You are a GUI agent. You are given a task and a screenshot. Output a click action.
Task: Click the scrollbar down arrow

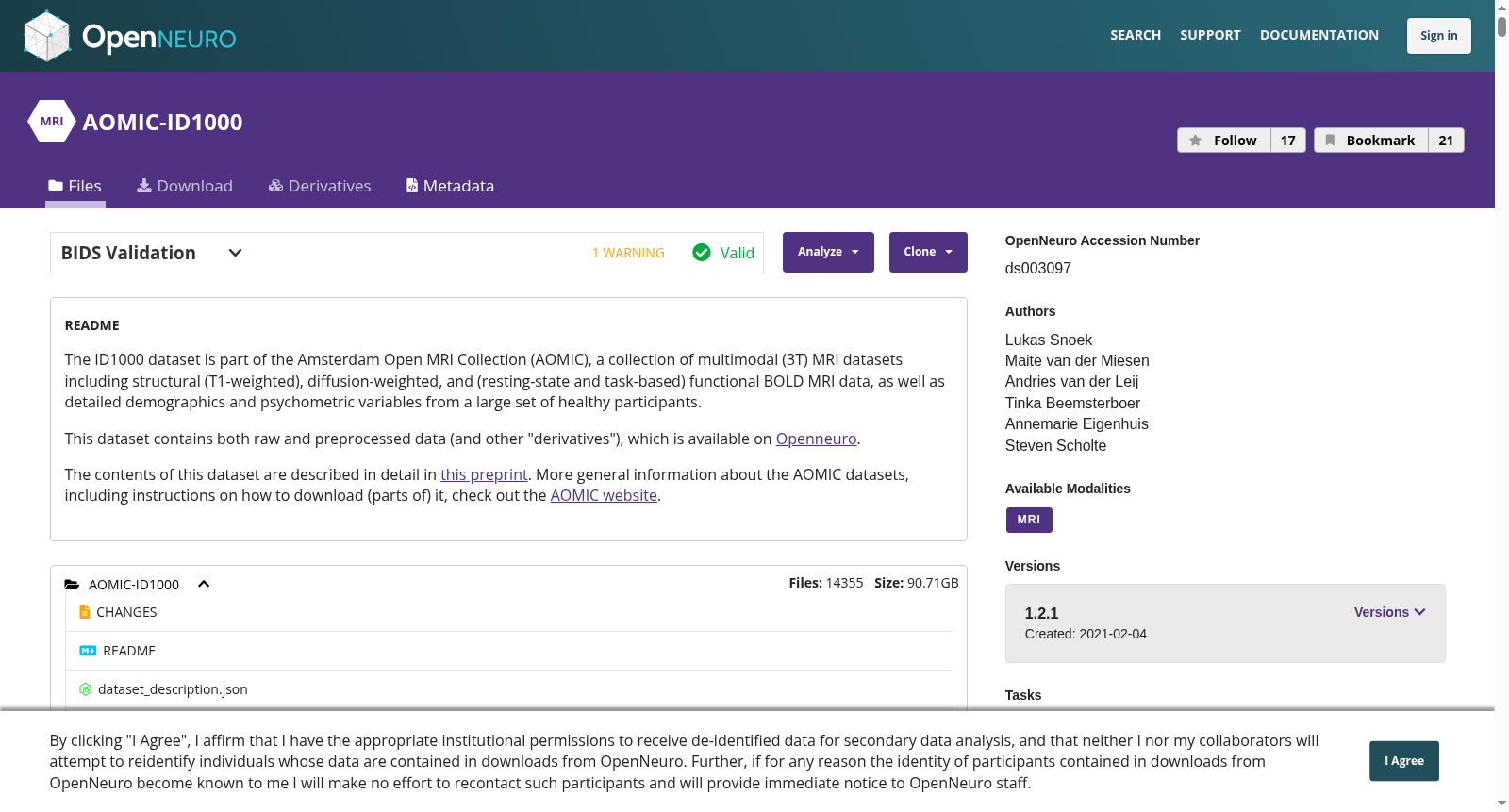(1501, 804)
